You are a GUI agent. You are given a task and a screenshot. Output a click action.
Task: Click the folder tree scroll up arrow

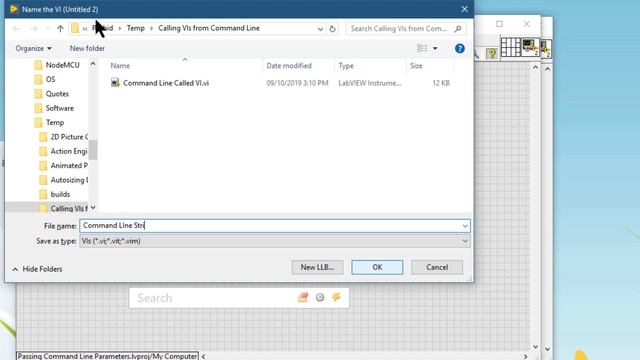pos(93,64)
